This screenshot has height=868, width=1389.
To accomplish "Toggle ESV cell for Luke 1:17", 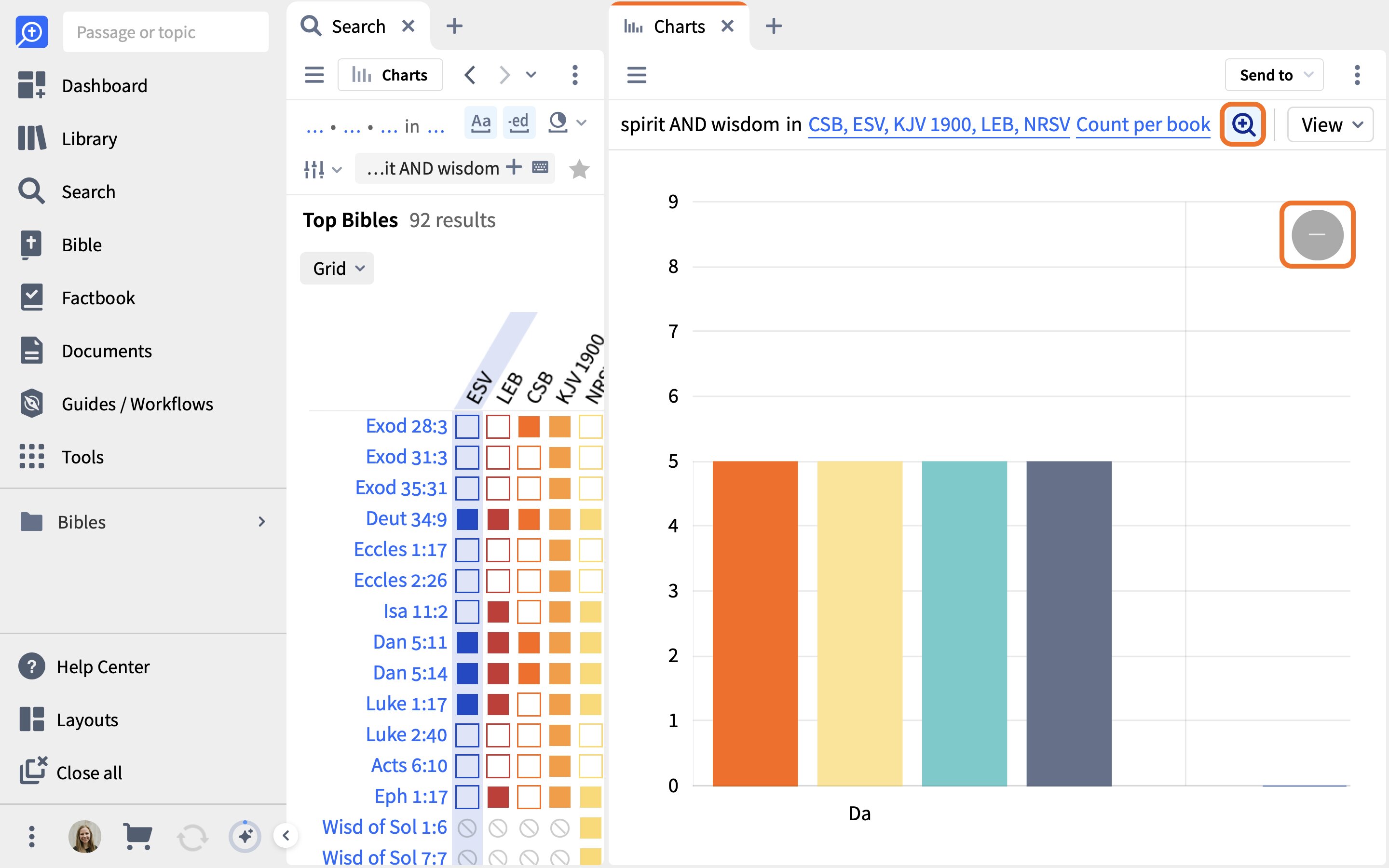I will coord(467,705).
